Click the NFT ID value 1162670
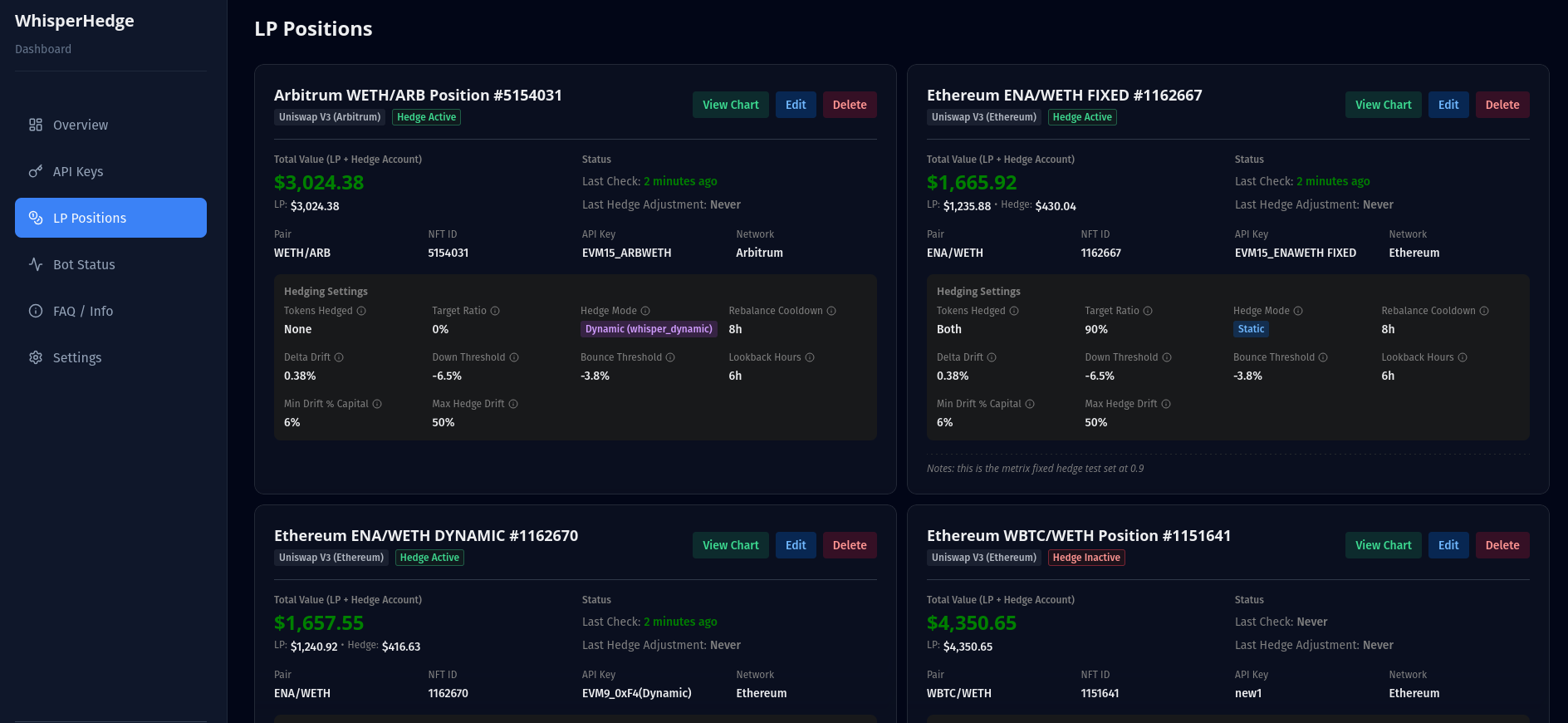The width and height of the screenshot is (1568, 723). [448, 693]
